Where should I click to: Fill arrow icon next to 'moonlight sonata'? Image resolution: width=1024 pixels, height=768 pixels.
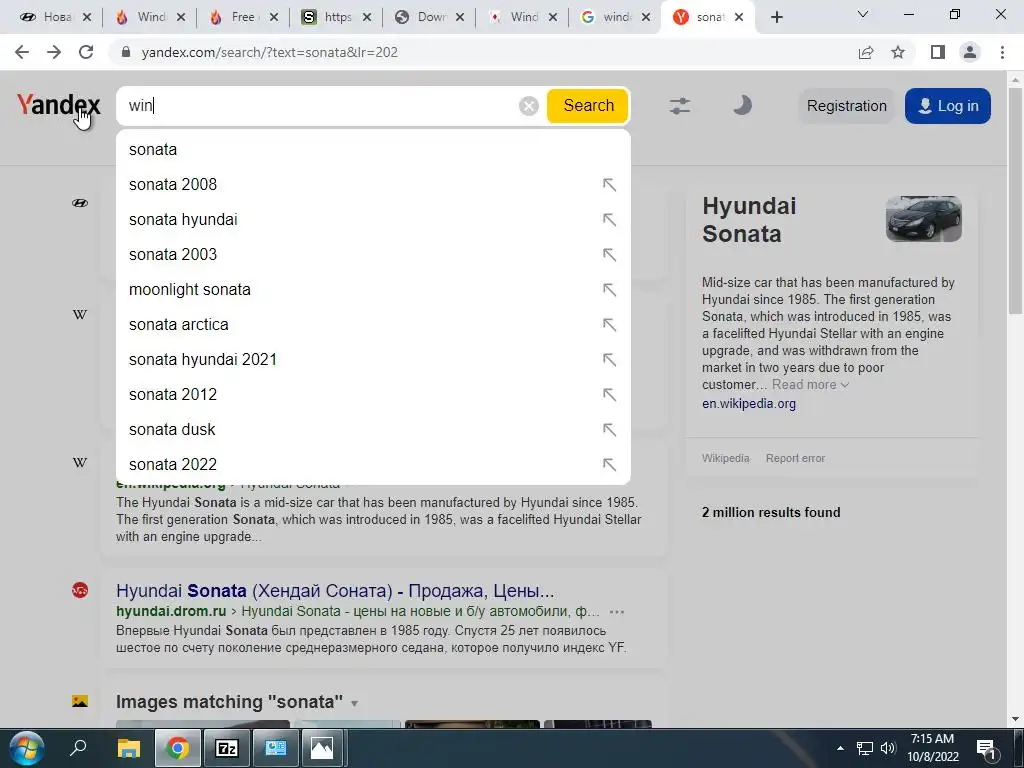pos(609,289)
